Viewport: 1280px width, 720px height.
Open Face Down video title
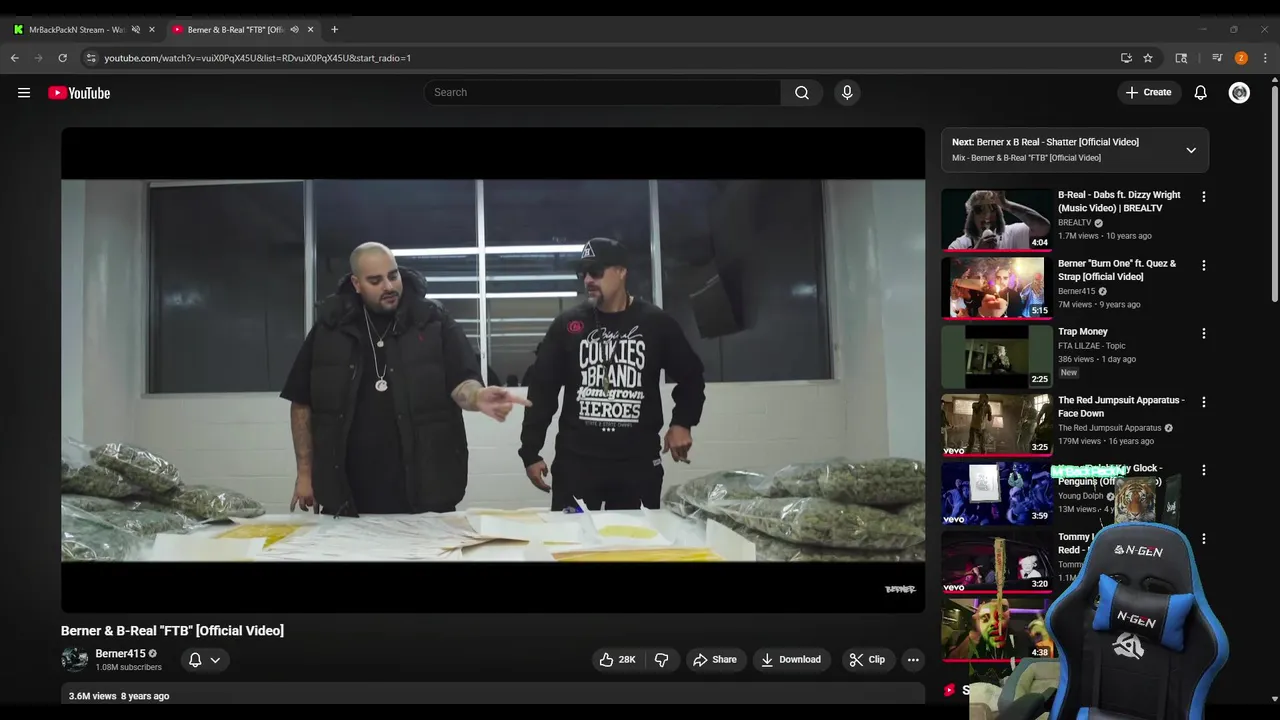click(x=1121, y=407)
